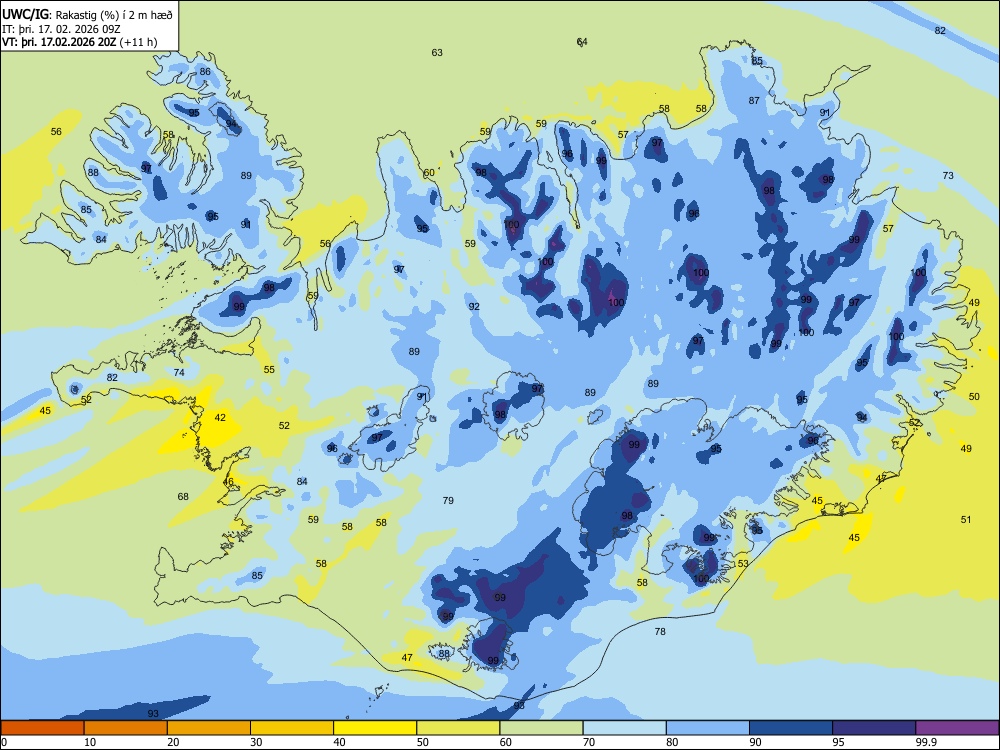The image size is (1000, 750).
Task: Click the 'UWC/IG: Rakastig (%) í 2 m hæð' title
Action: [x=87, y=14]
